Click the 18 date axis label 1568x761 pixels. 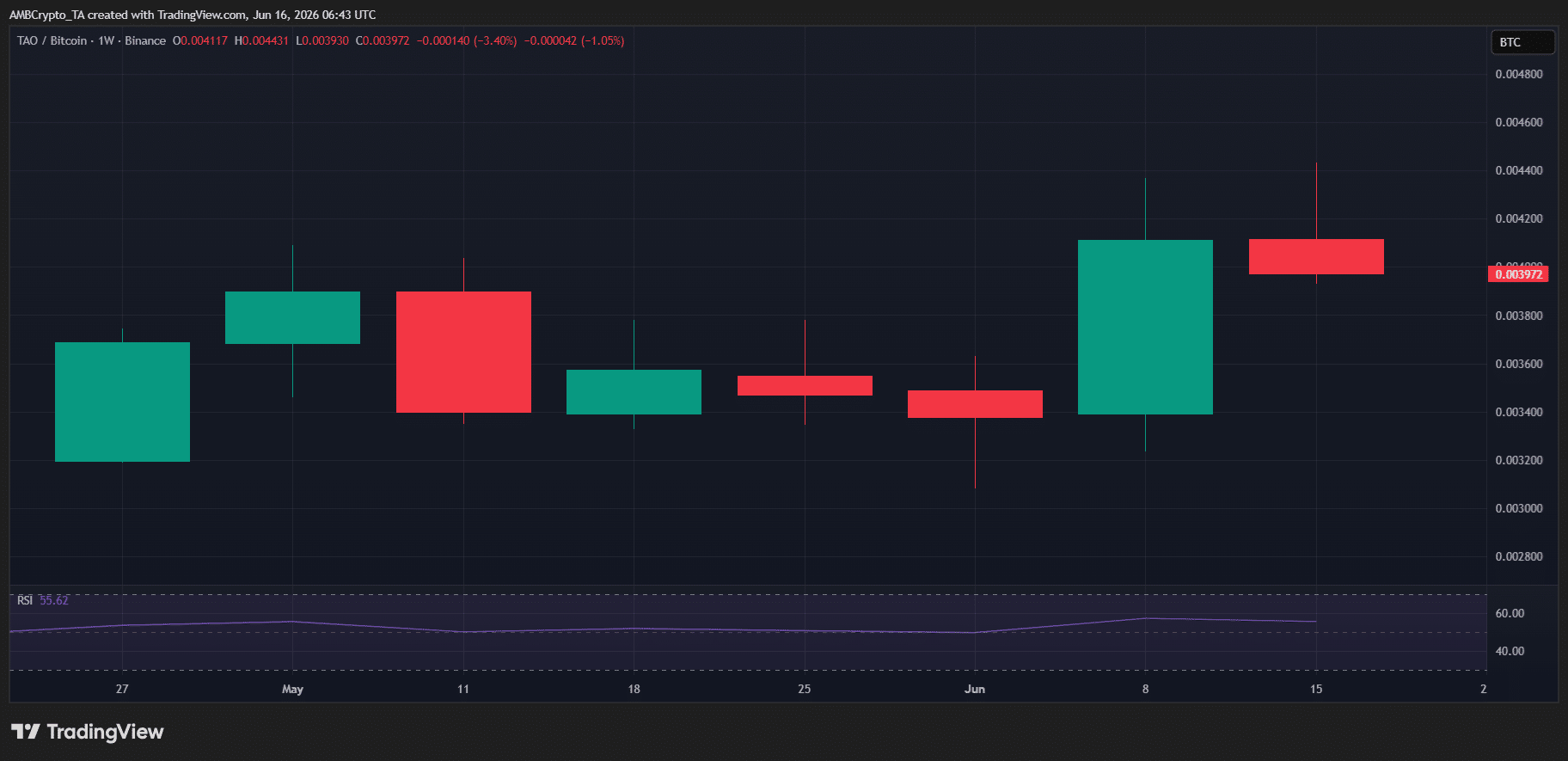tap(634, 689)
